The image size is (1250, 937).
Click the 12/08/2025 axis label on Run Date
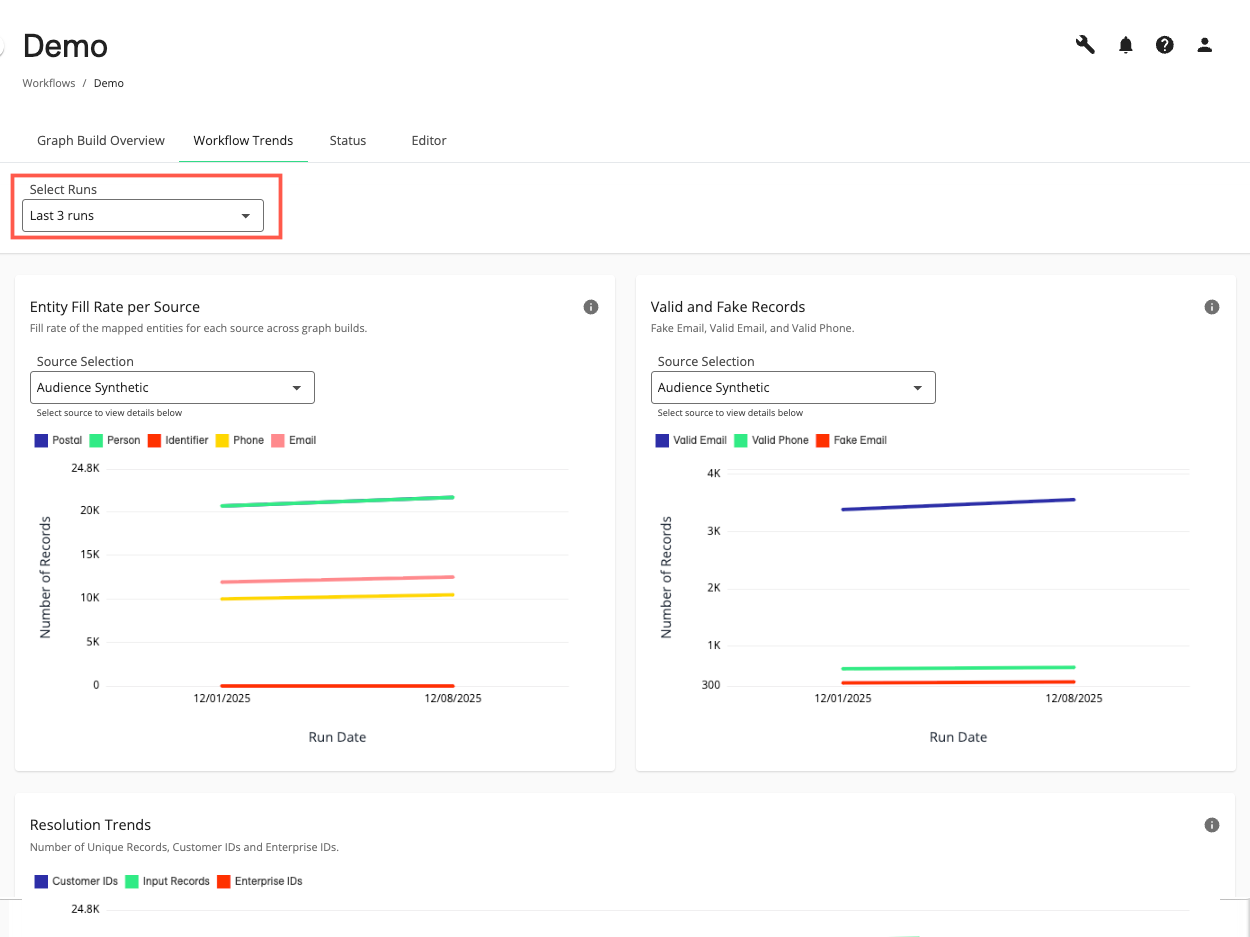(x=454, y=698)
